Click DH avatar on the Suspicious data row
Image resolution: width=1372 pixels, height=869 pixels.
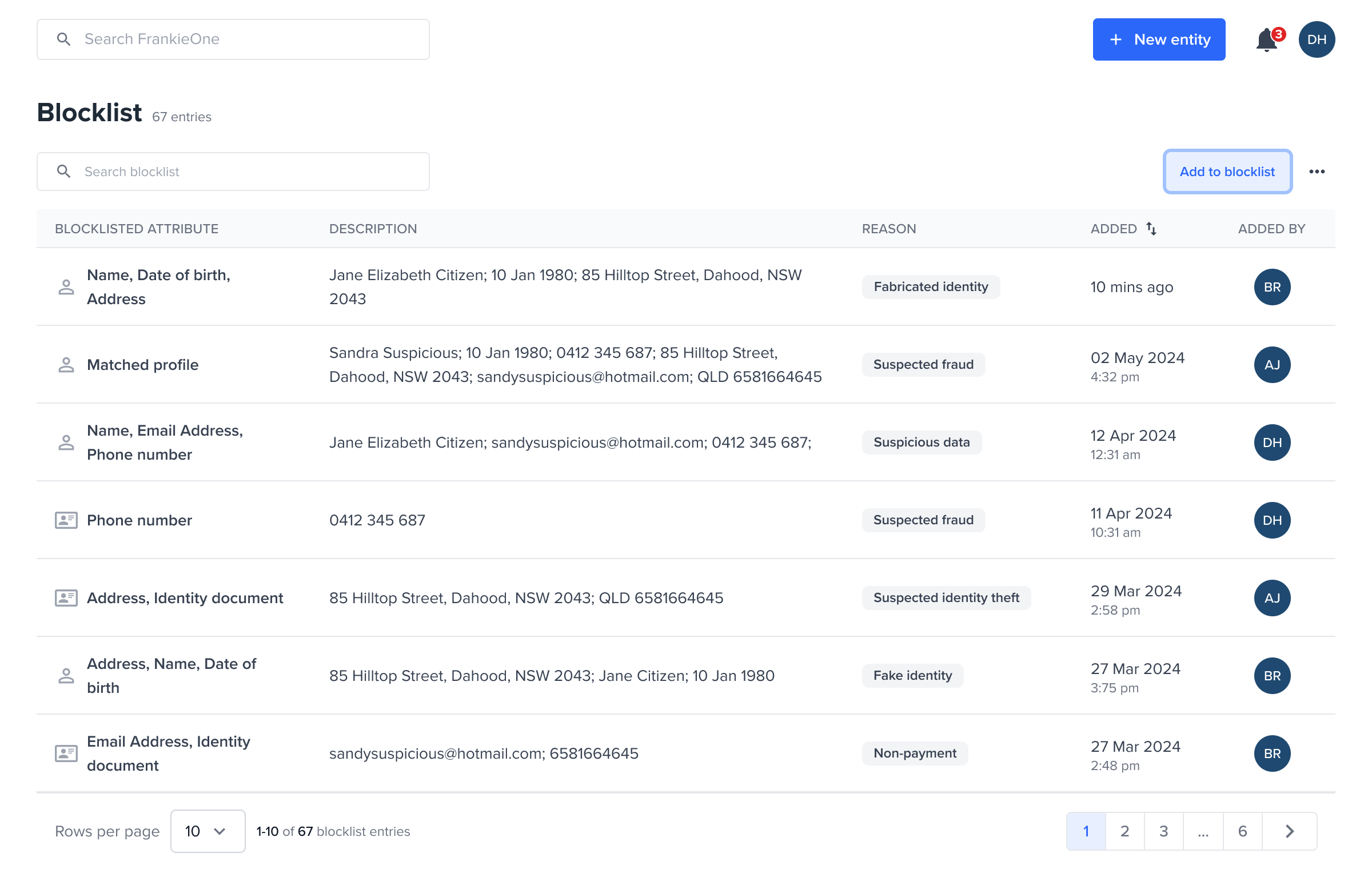tap(1271, 442)
